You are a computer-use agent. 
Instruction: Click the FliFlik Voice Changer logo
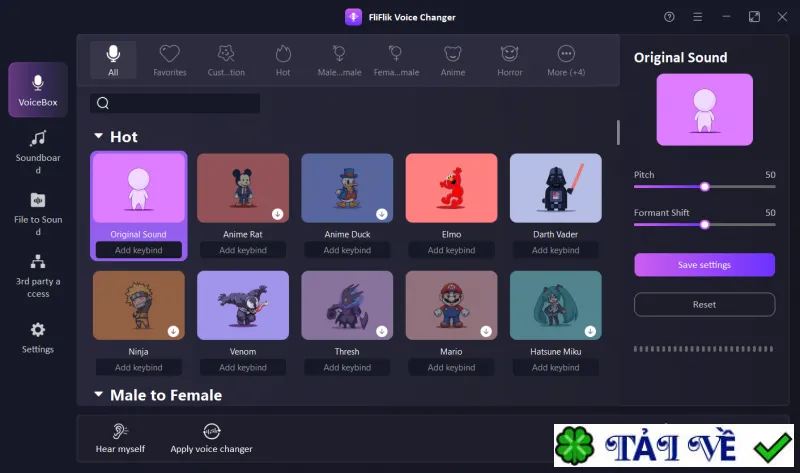click(354, 17)
